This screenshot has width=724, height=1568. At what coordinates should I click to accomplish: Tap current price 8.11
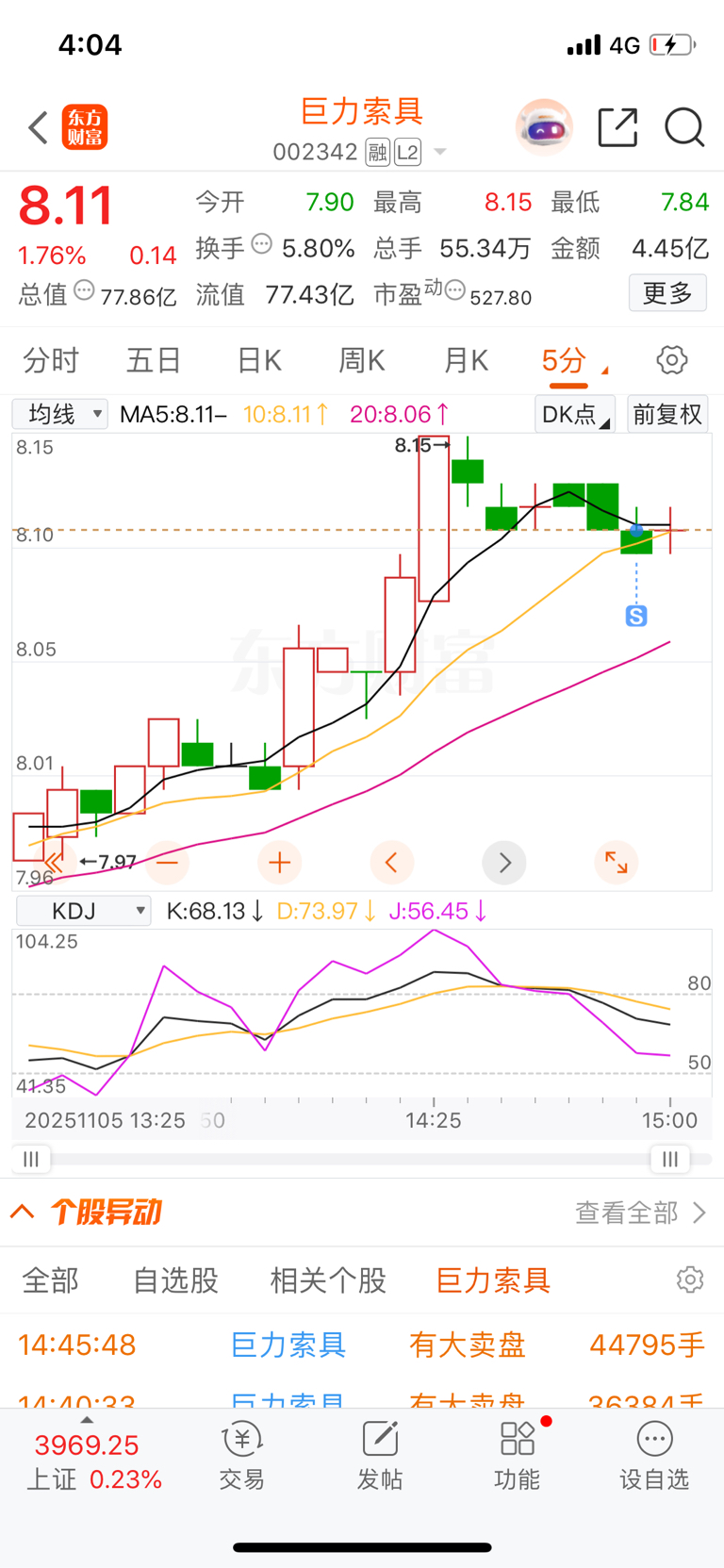click(x=66, y=206)
